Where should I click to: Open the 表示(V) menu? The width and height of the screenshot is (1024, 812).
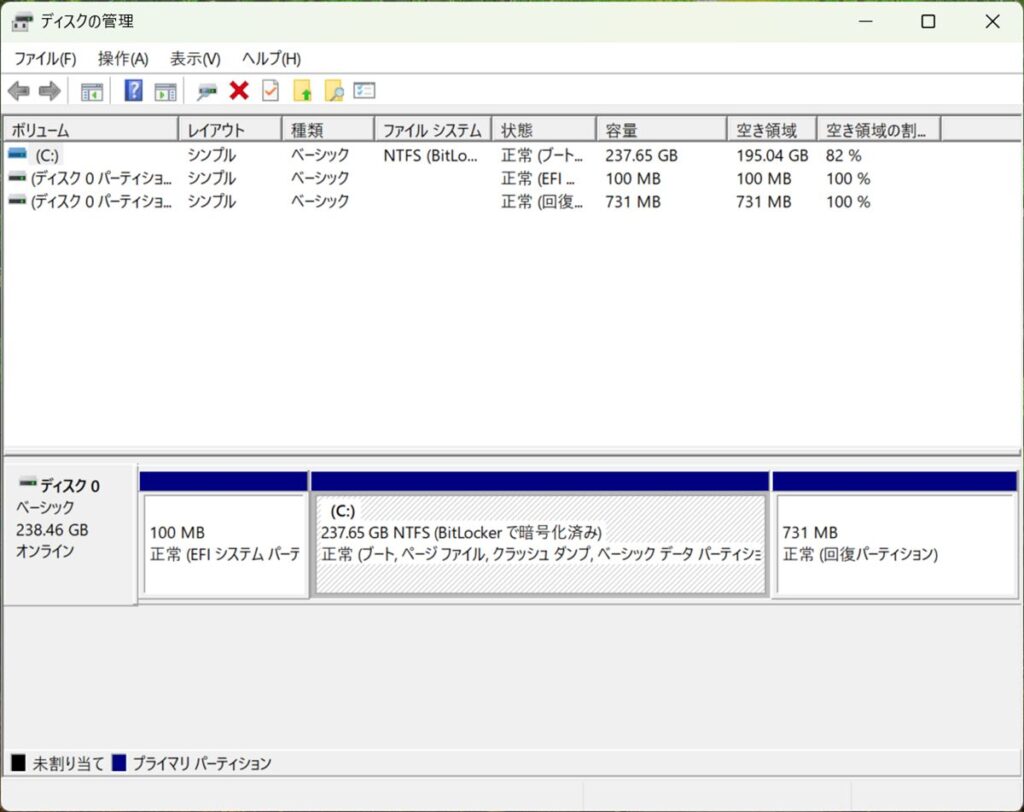[195, 59]
